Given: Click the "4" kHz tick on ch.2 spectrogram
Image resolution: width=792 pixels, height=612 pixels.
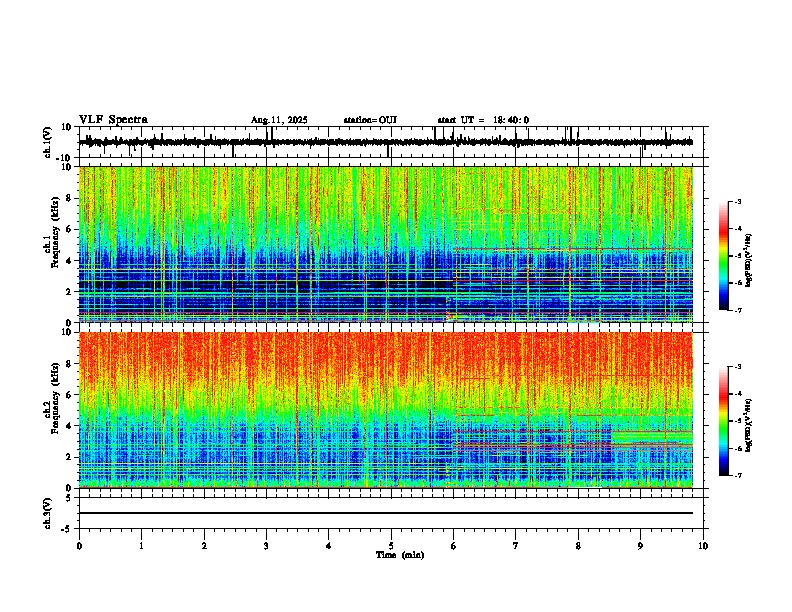Looking at the screenshot, I should click(70, 426).
